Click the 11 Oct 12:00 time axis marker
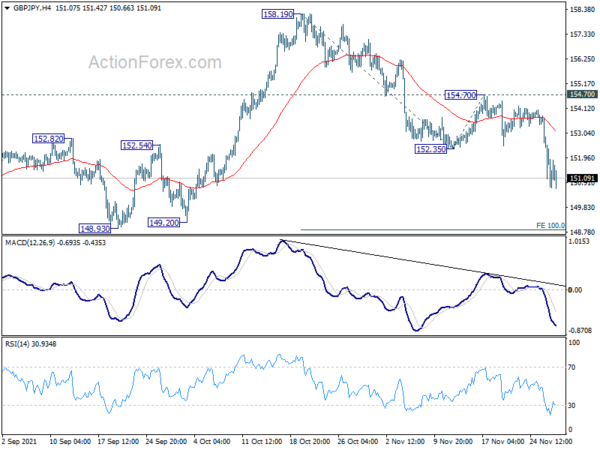Viewport: 600px width, 450px height. 262,441
